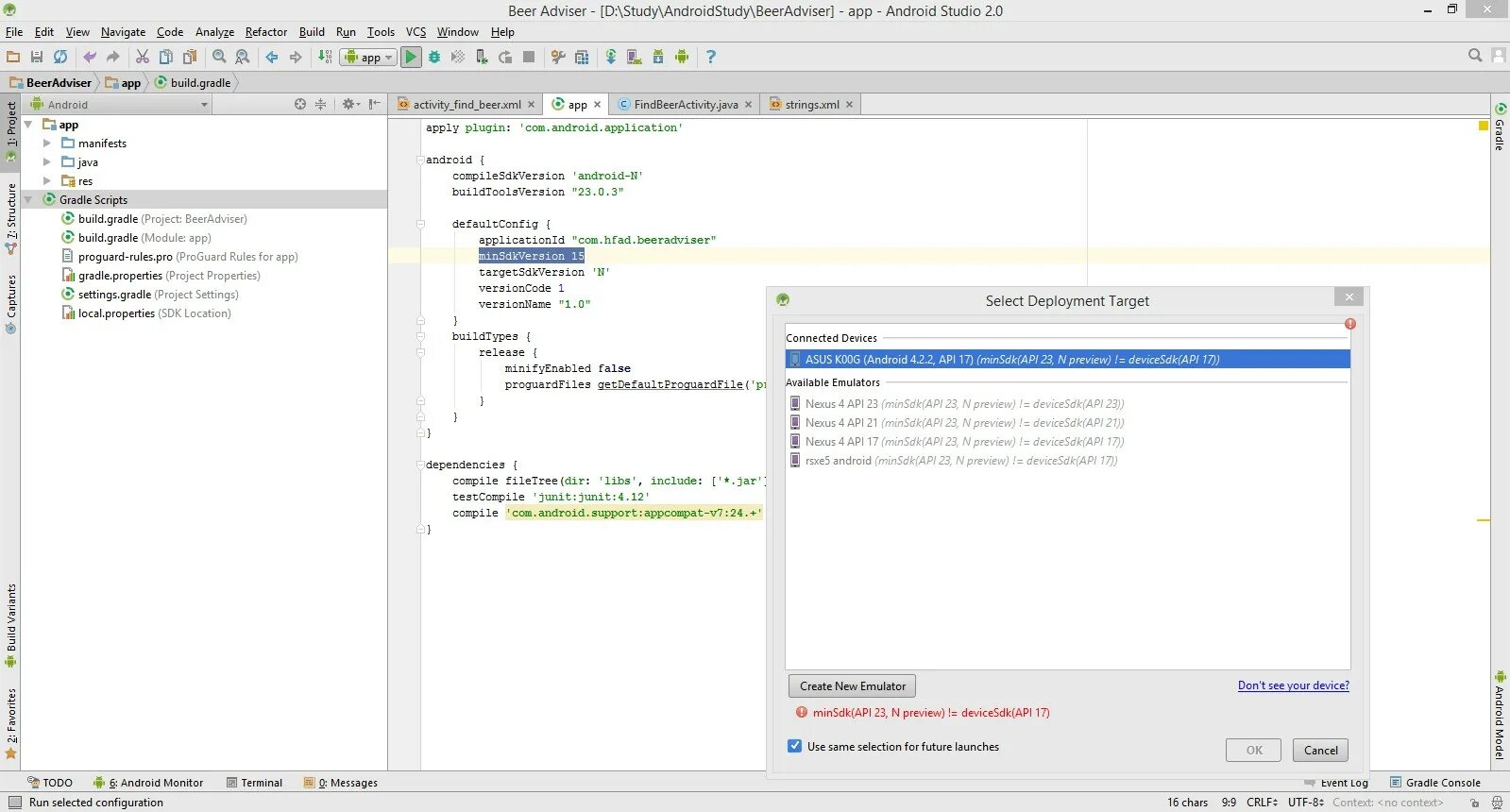Click the Replace icon in toolbar
Viewport: 1510px width, 812px height.
(x=243, y=57)
